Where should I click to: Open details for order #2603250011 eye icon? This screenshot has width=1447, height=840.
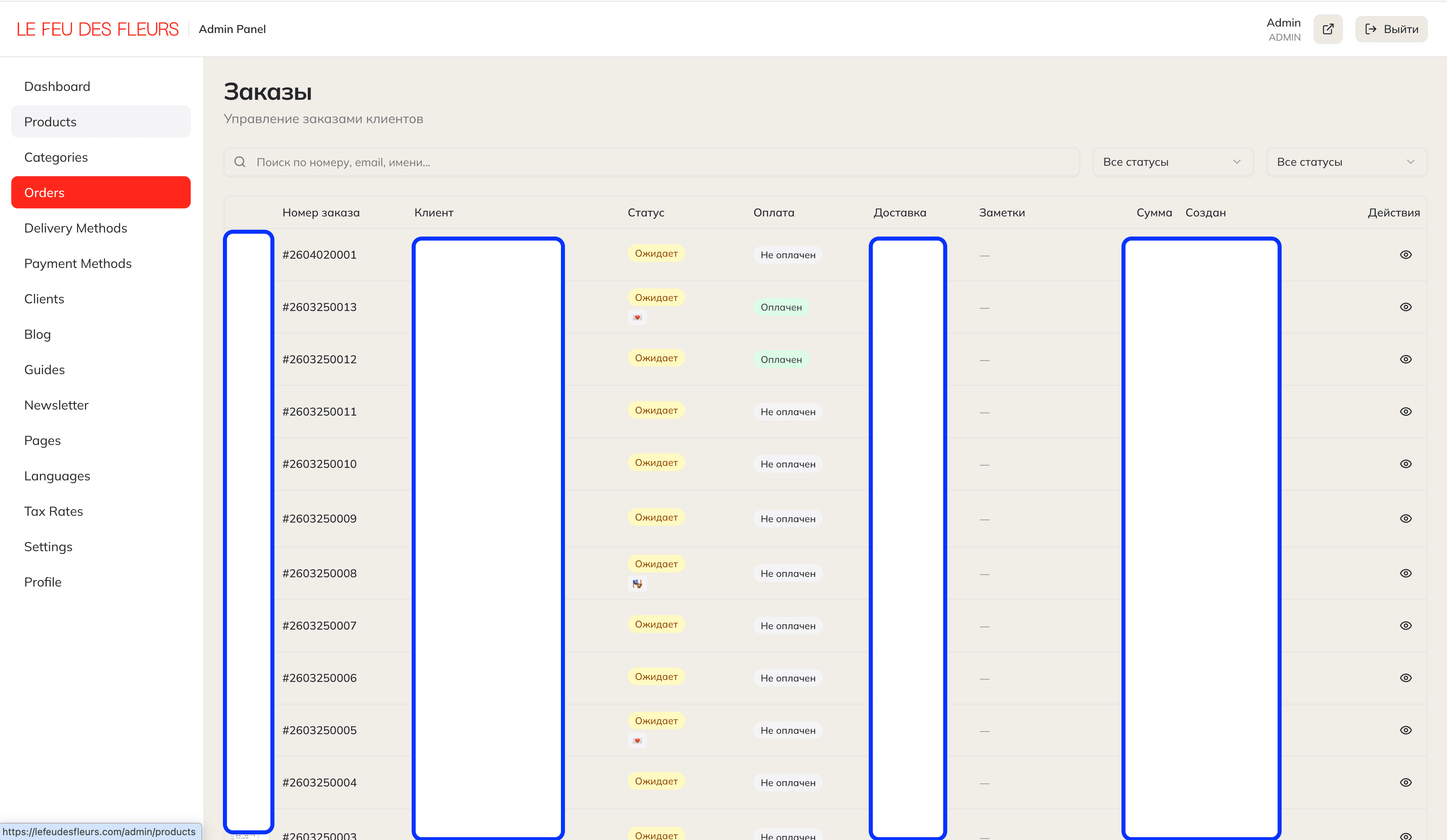[1405, 412]
